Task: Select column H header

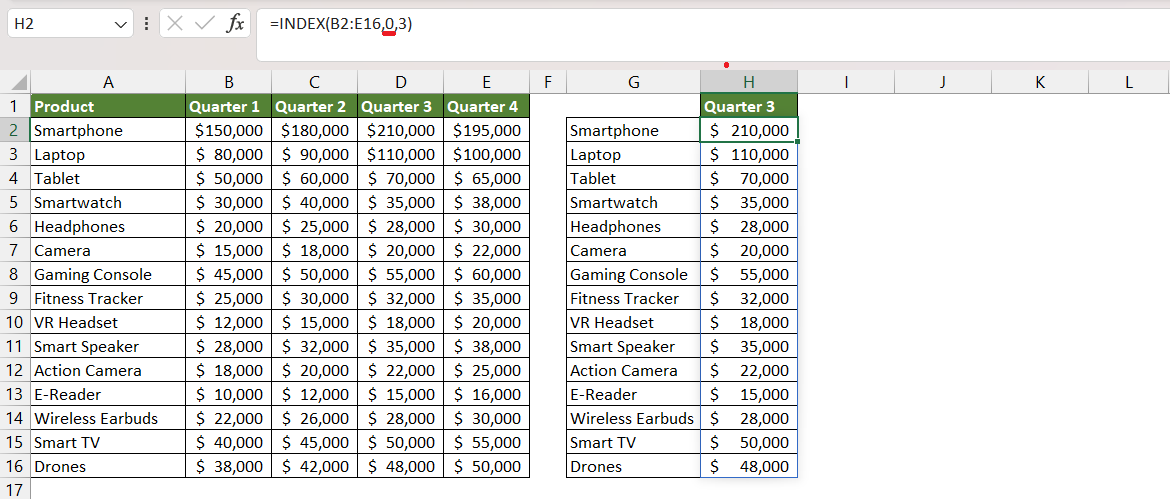Action: [x=749, y=82]
